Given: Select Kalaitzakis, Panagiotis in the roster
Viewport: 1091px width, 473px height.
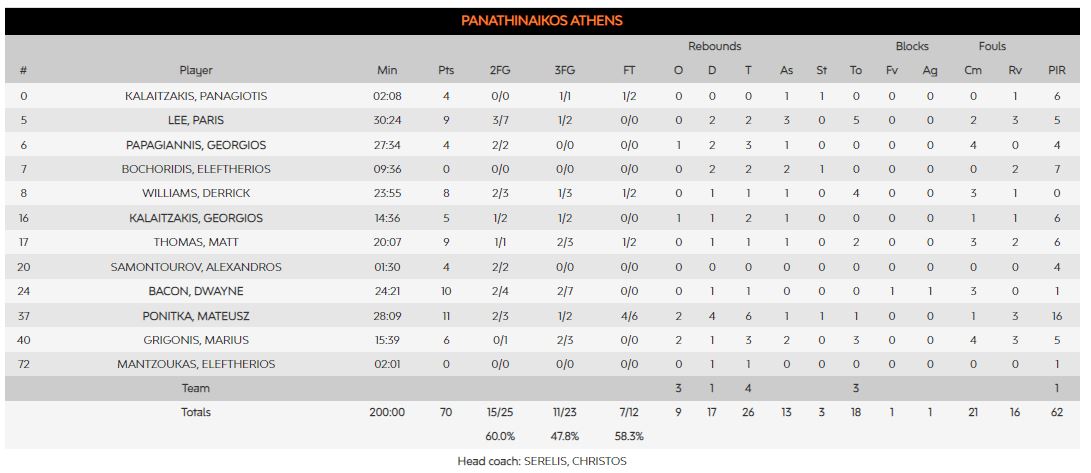Looking at the screenshot, I should 196,96.
